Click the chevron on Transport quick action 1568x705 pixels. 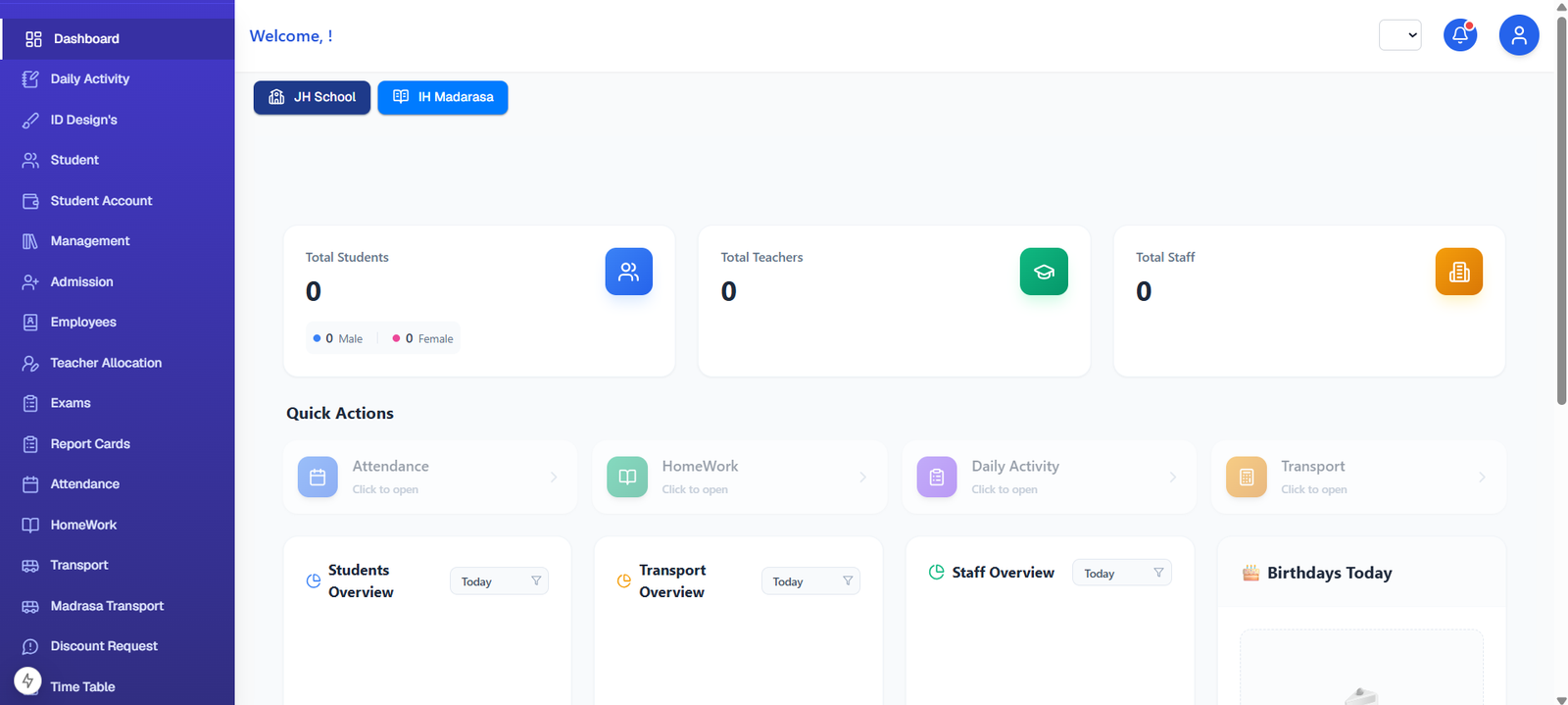pyautogui.click(x=1482, y=478)
